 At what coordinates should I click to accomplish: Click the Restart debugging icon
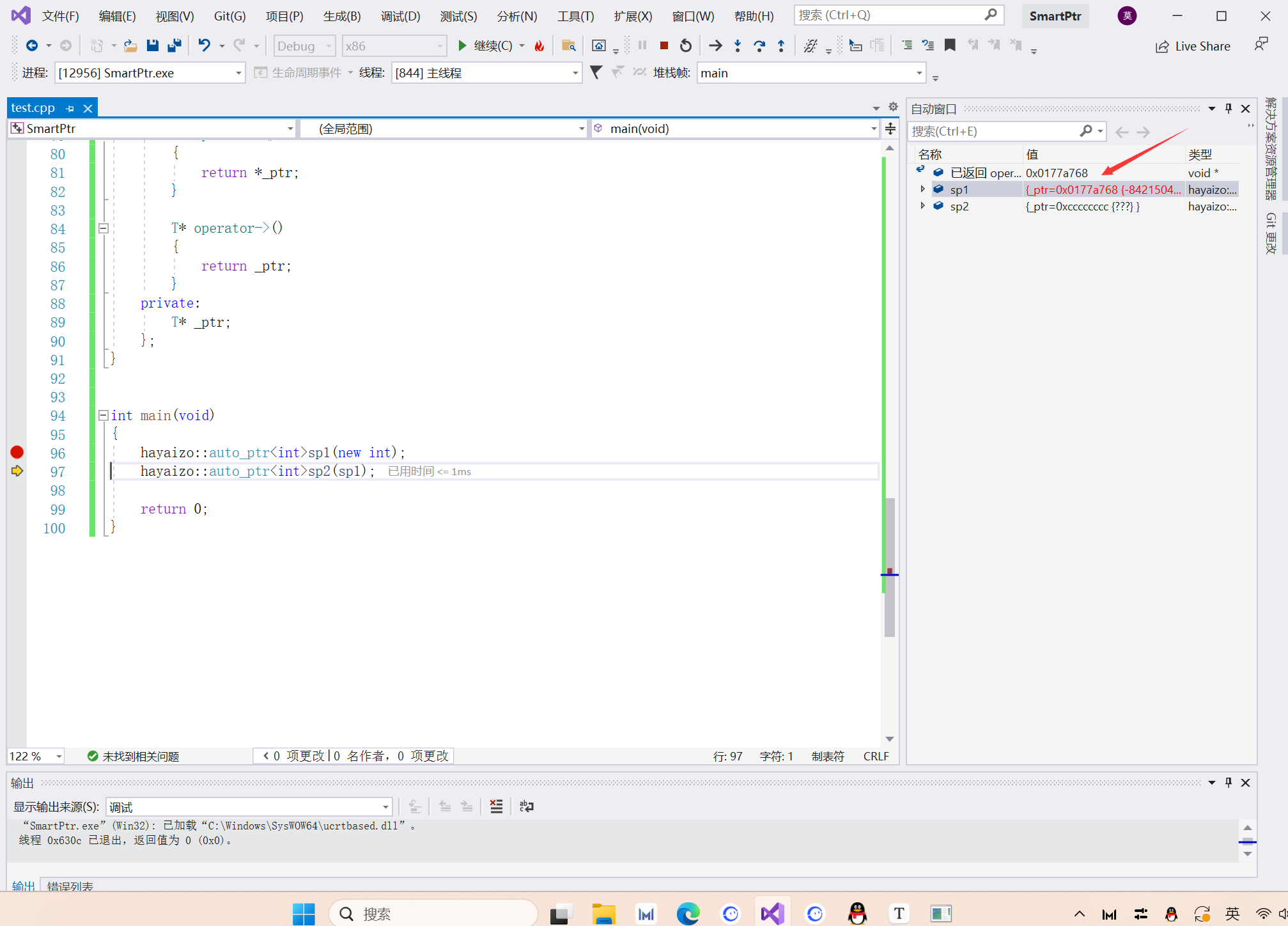(x=686, y=45)
